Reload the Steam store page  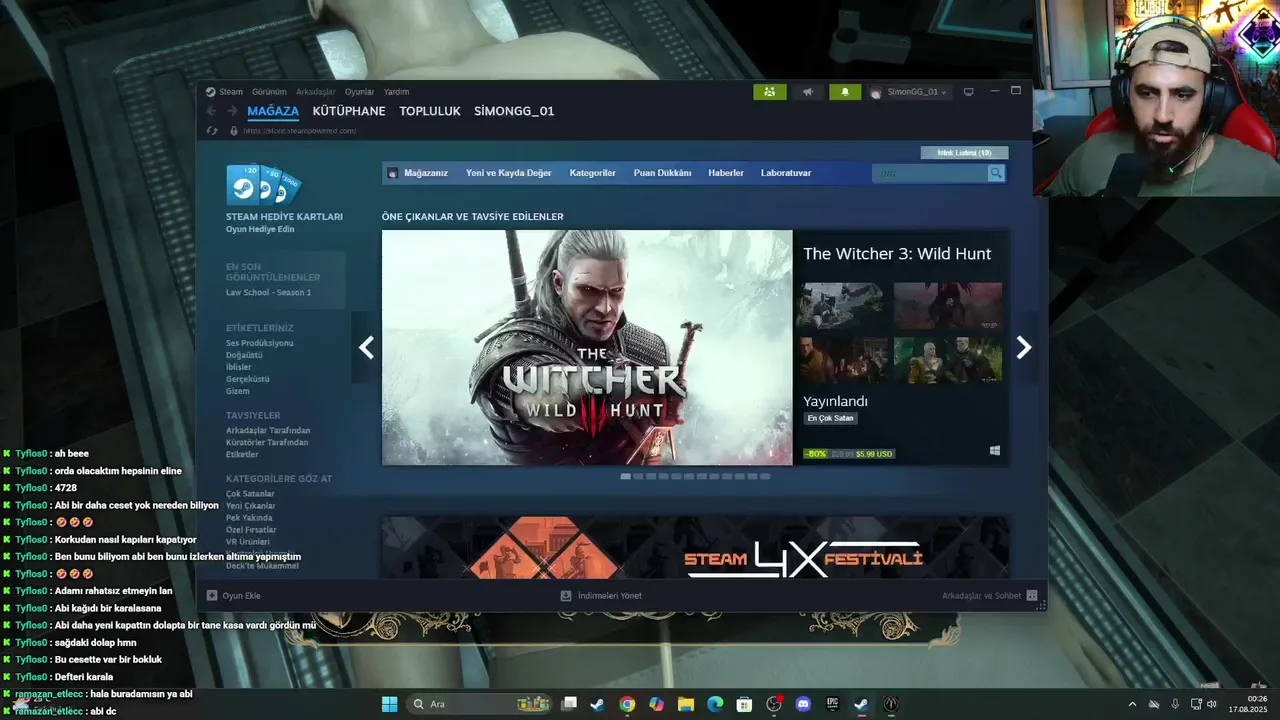(x=212, y=131)
